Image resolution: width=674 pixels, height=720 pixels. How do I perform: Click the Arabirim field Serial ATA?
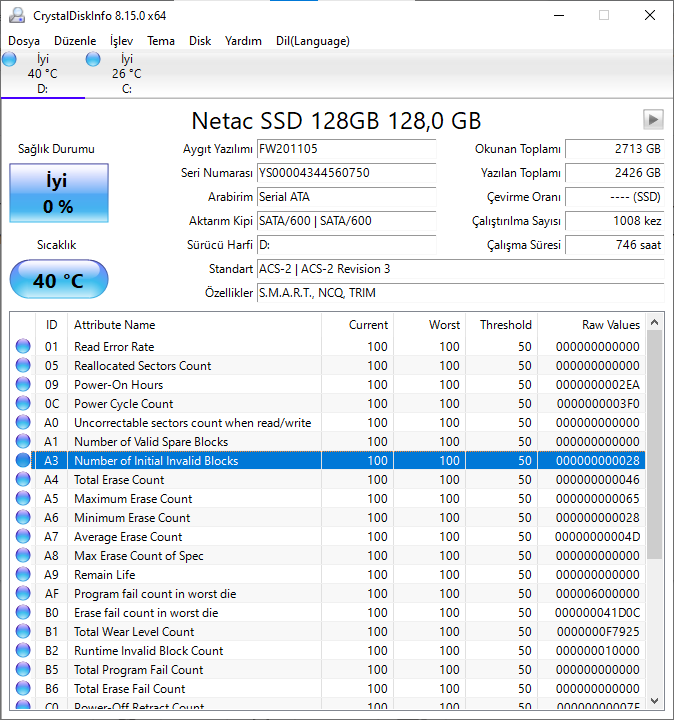pyautogui.click(x=347, y=197)
